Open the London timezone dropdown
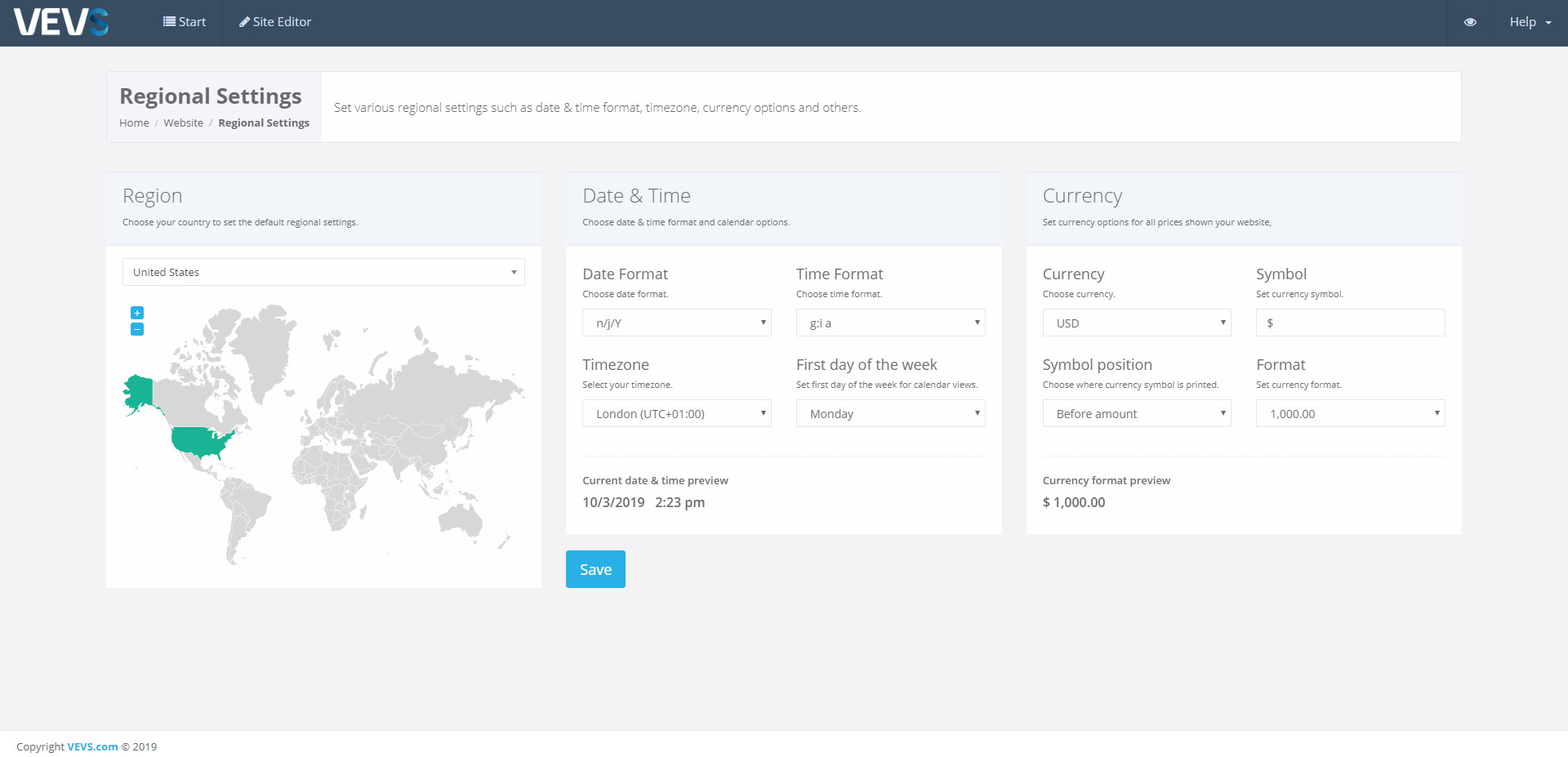The image size is (1568, 757). tap(676, 414)
